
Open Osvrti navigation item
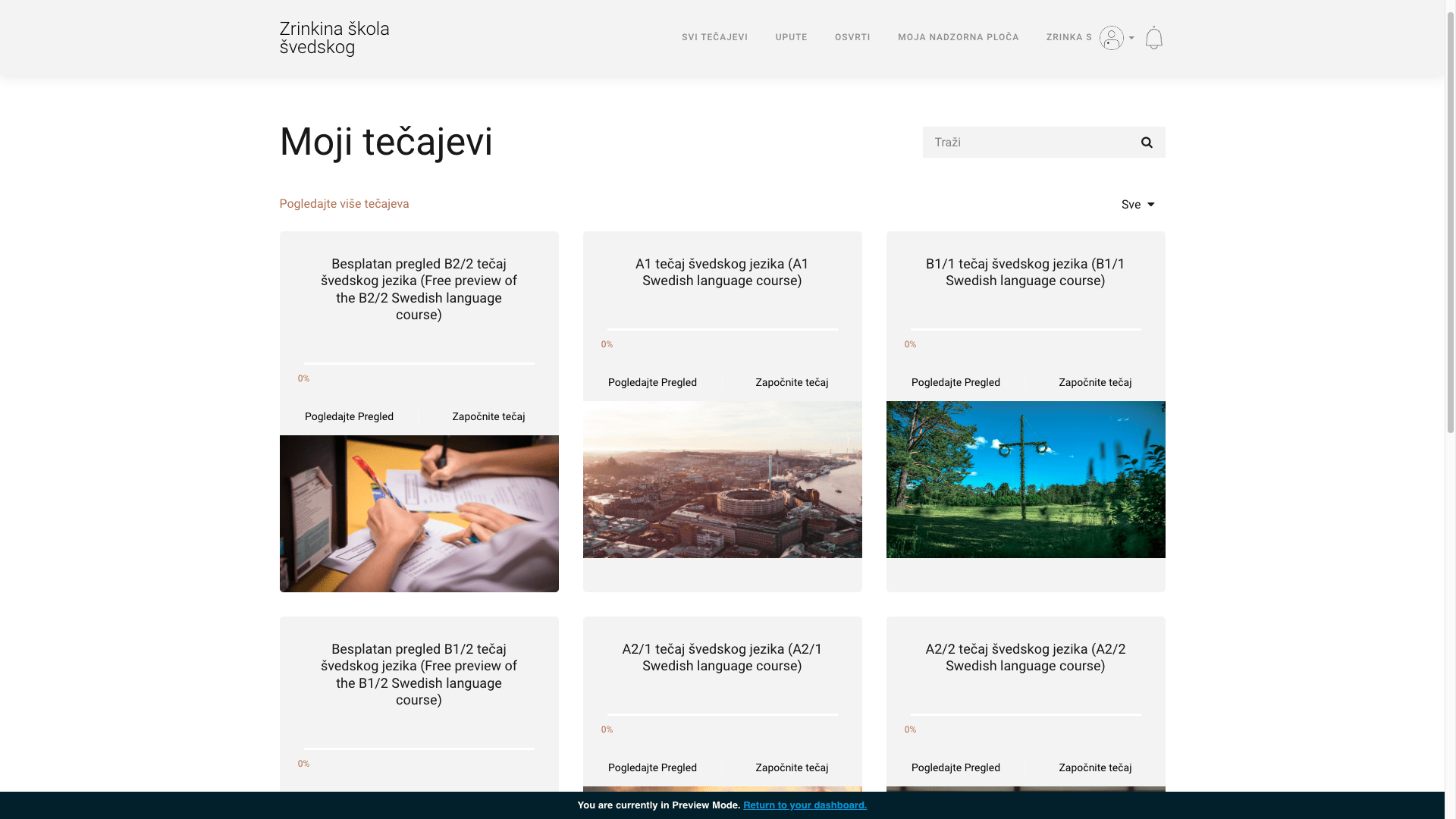click(852, 37)
